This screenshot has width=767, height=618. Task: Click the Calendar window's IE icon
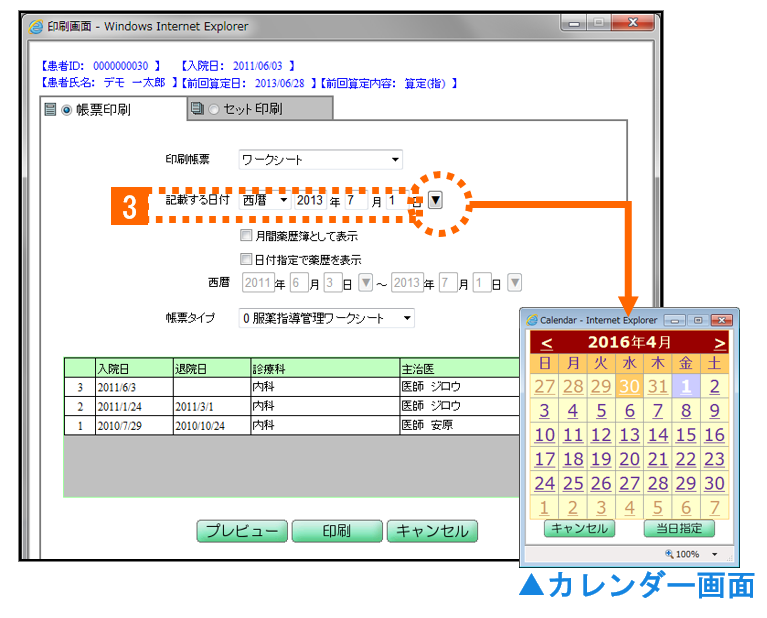[532, 320]
